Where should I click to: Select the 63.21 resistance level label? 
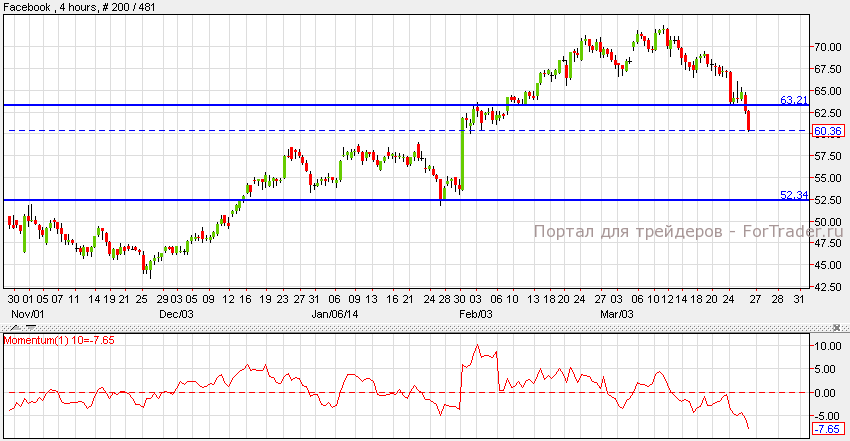click(x=793, y=100)
